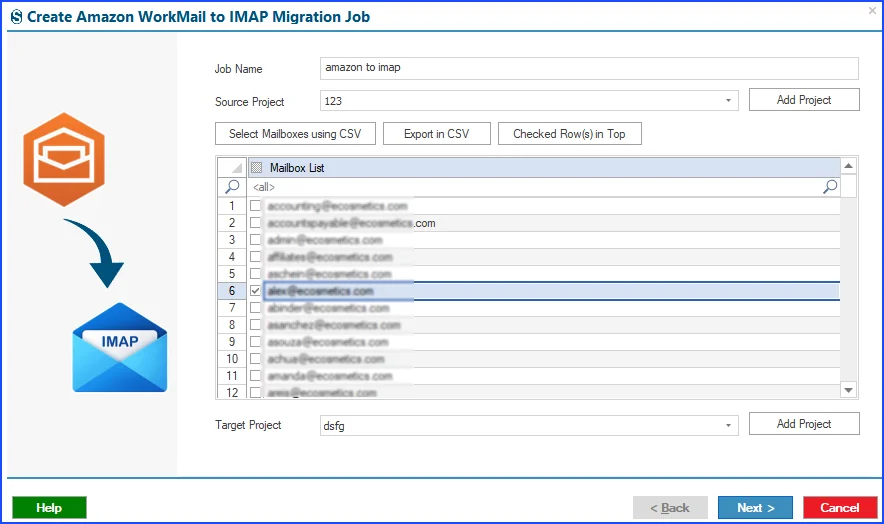Select row number 1 header

click(x=232, y=206)
